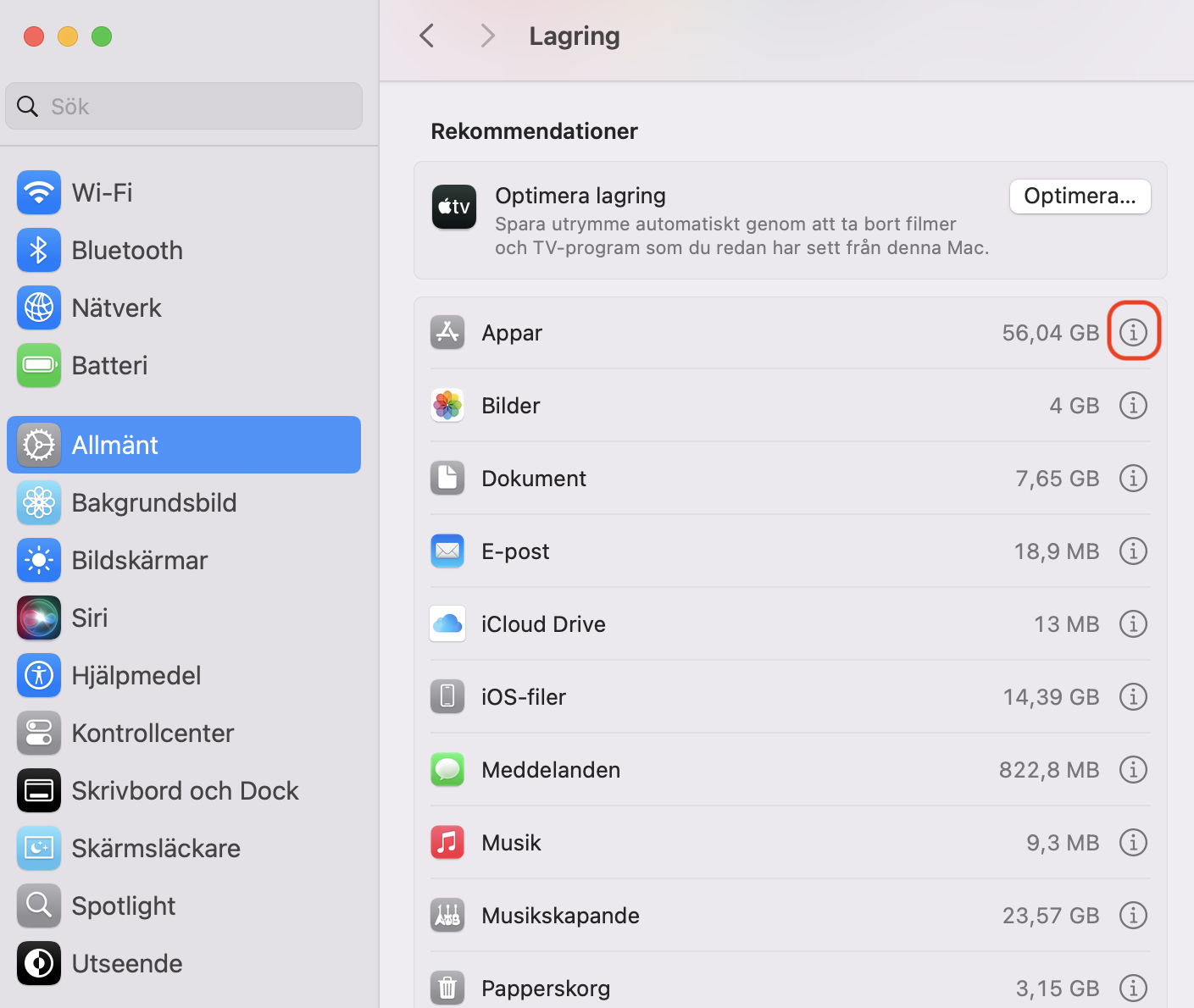Click the Dokument size 7,65 GB
The image size is (1194, 1008).
point(1058,479)
